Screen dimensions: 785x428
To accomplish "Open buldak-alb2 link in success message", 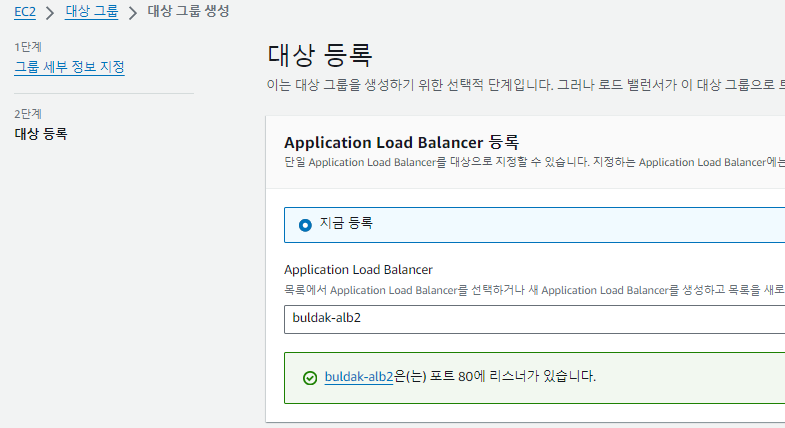I will (359, 377).
